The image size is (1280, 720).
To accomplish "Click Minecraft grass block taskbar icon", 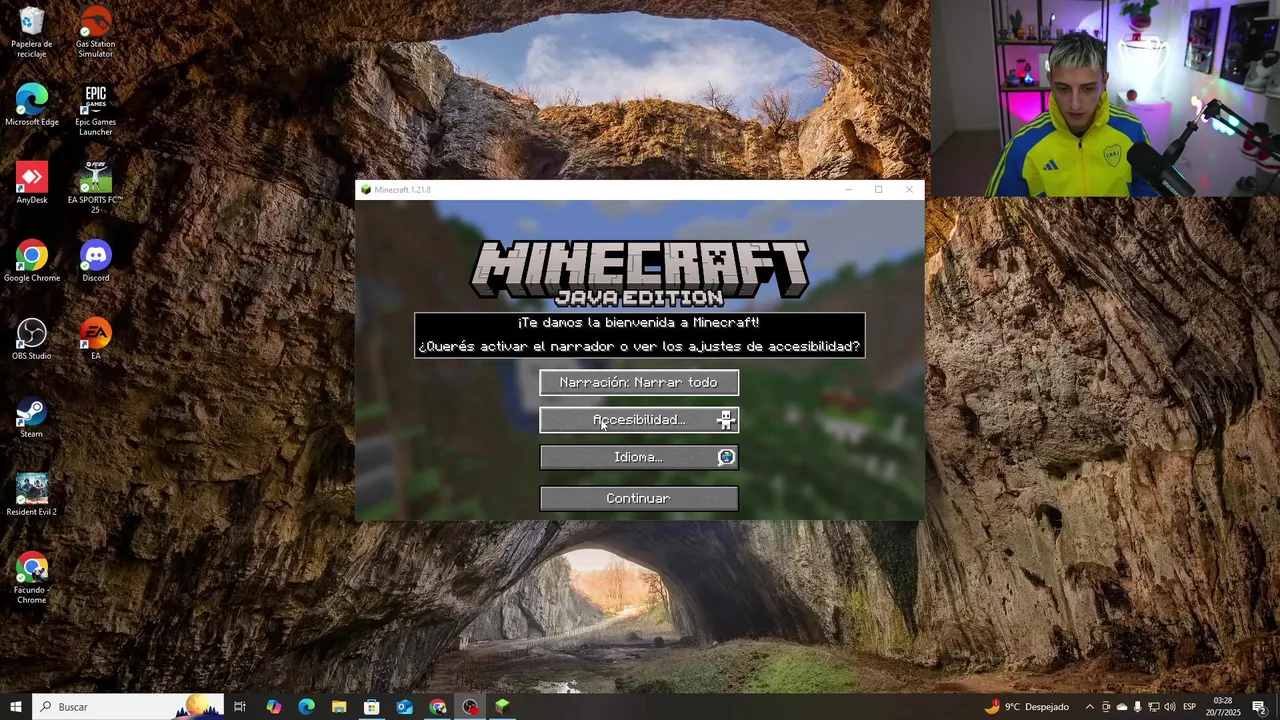I will click(502, 707).
